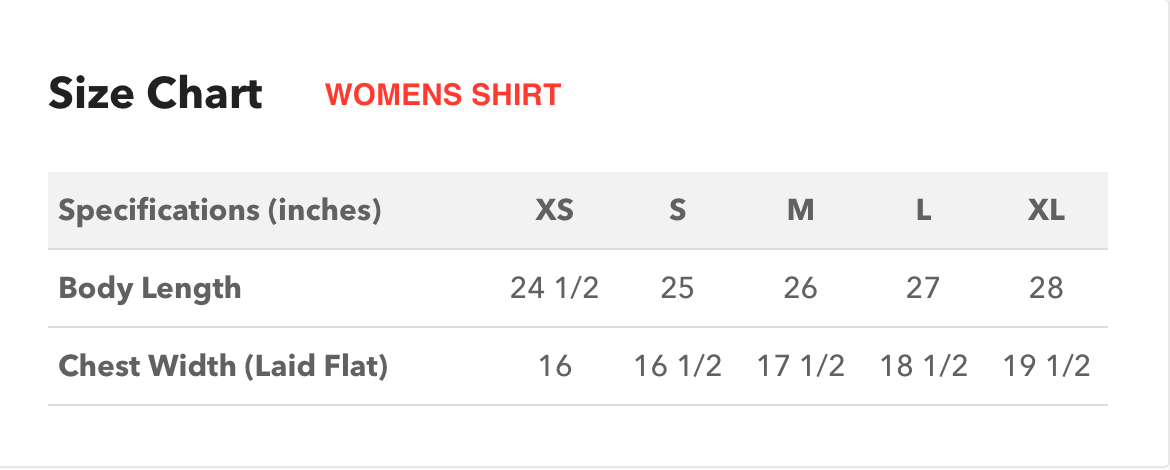The height and width of the screenshot is (470, 1170).
Task: Click the Chest Width (Laid Flat) label
Action: pos(223,366)
